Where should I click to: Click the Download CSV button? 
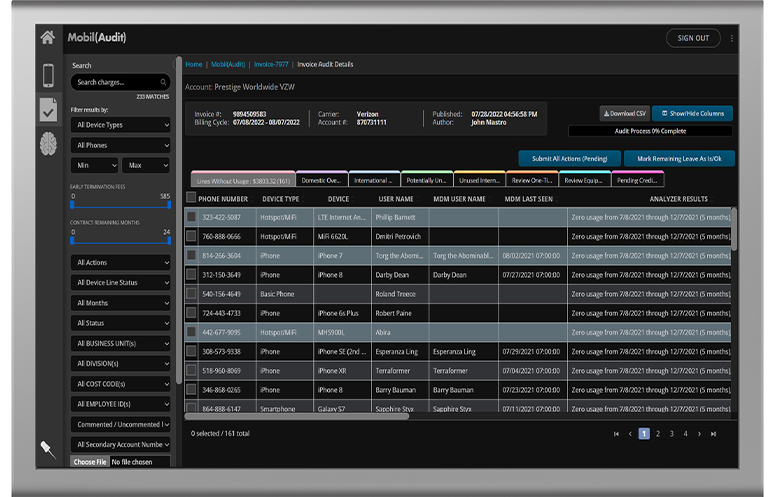click(624, 114)
